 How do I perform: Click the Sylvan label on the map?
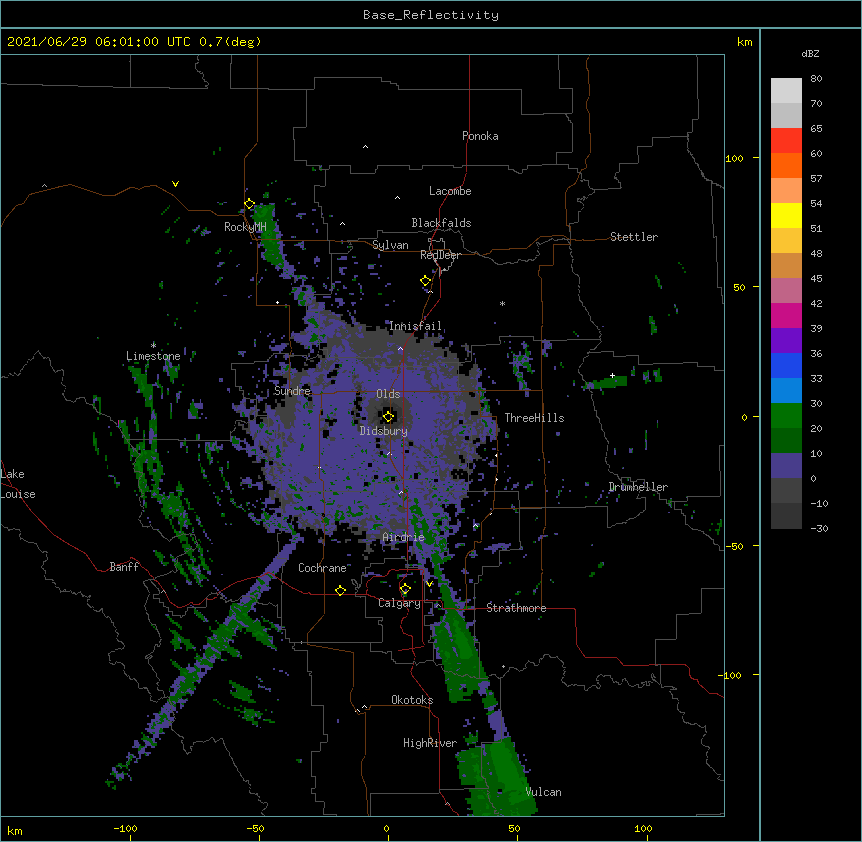[390, 245]
